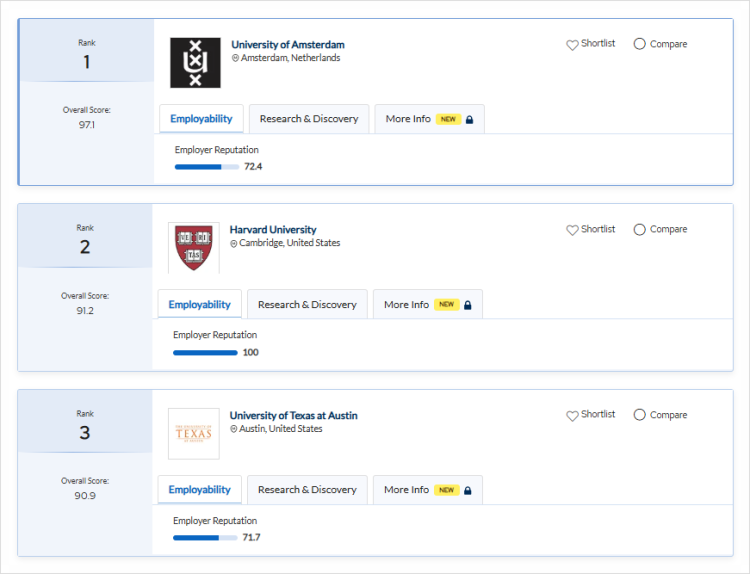This screenshot has width=750, height=574.
Task: Click the lock icon on Amsterdam's More Info tab
Action: [469, 119]
